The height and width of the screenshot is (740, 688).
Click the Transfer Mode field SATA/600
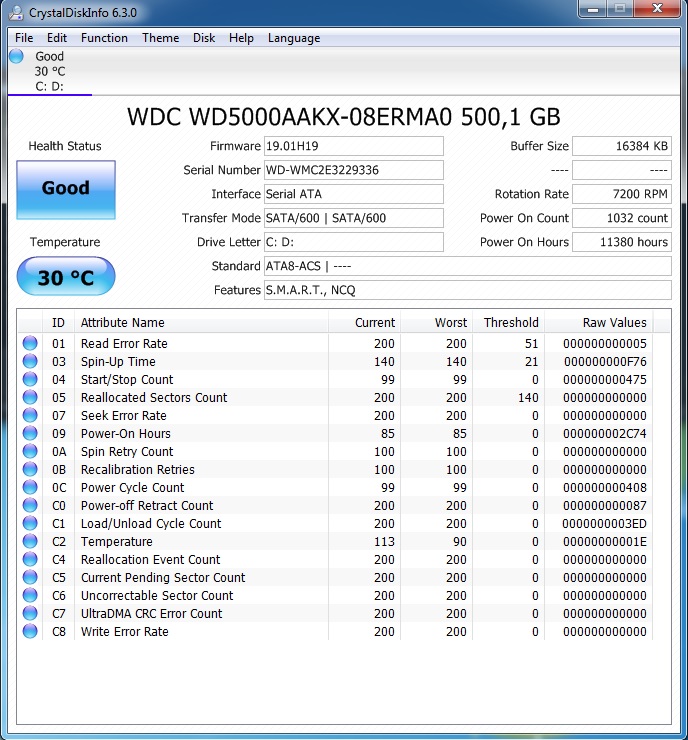point(353,218)
